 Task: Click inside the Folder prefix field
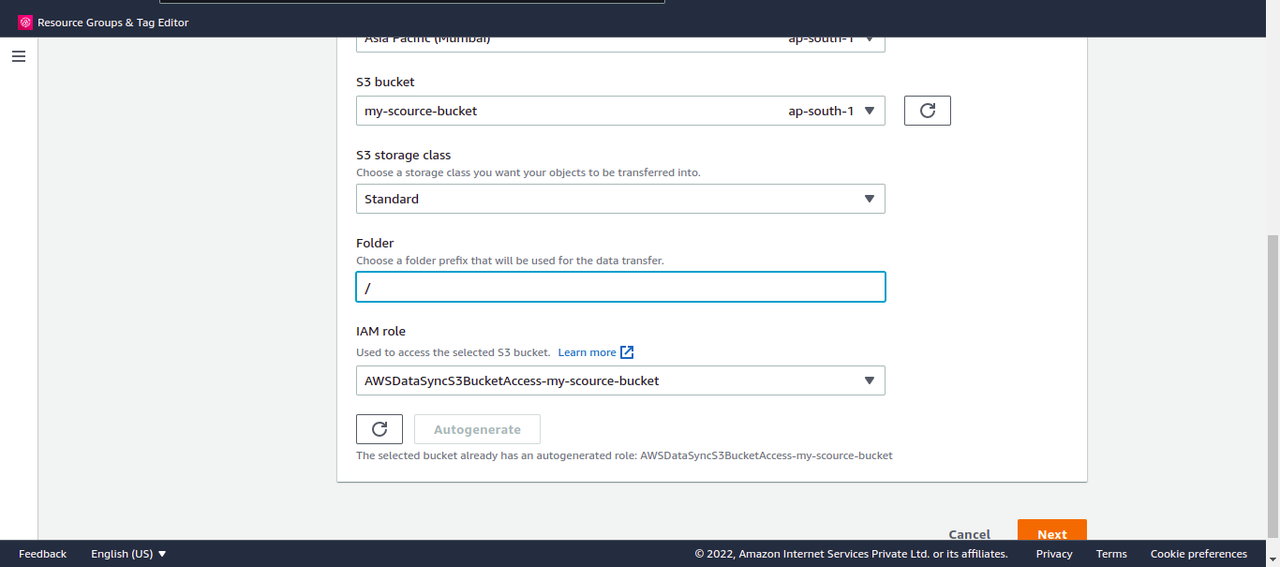pyautogui.click(x=620, y=287)
